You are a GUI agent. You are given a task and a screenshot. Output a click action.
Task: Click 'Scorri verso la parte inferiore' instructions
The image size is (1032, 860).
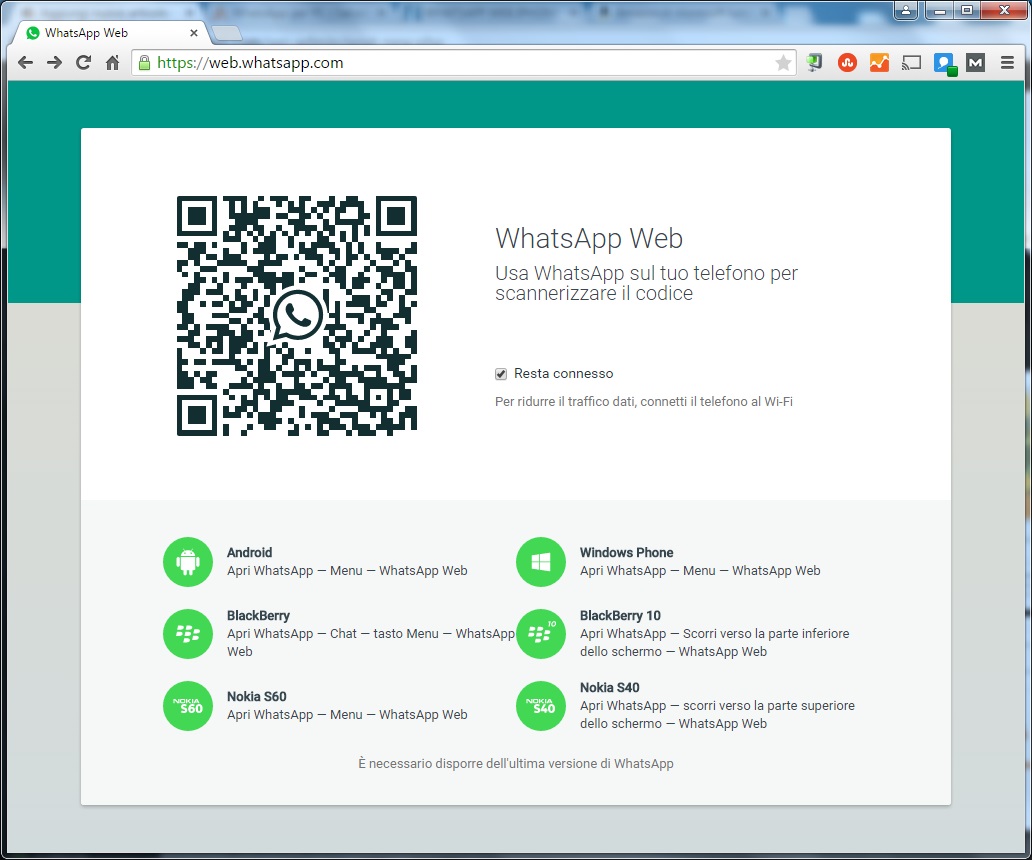coord(715,643)
